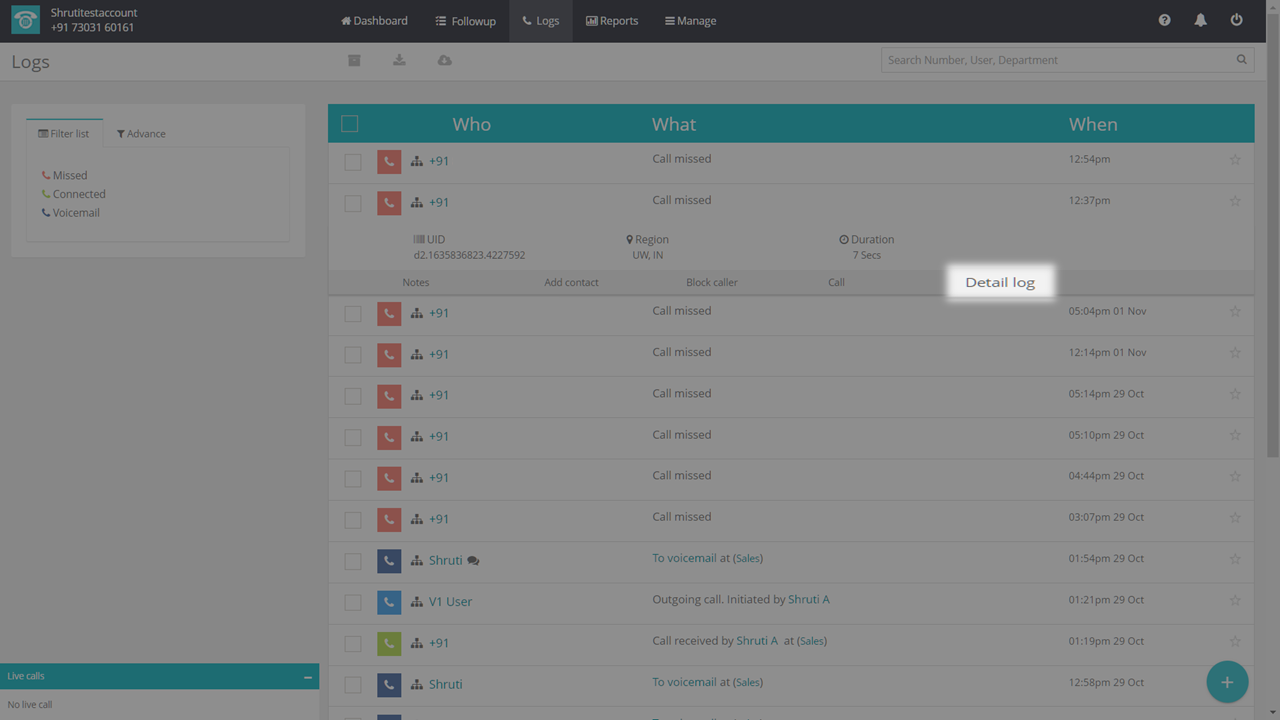Toggle the select-all checkbox in header
This screenshot has height=720, width=1280.
point(349,124)
